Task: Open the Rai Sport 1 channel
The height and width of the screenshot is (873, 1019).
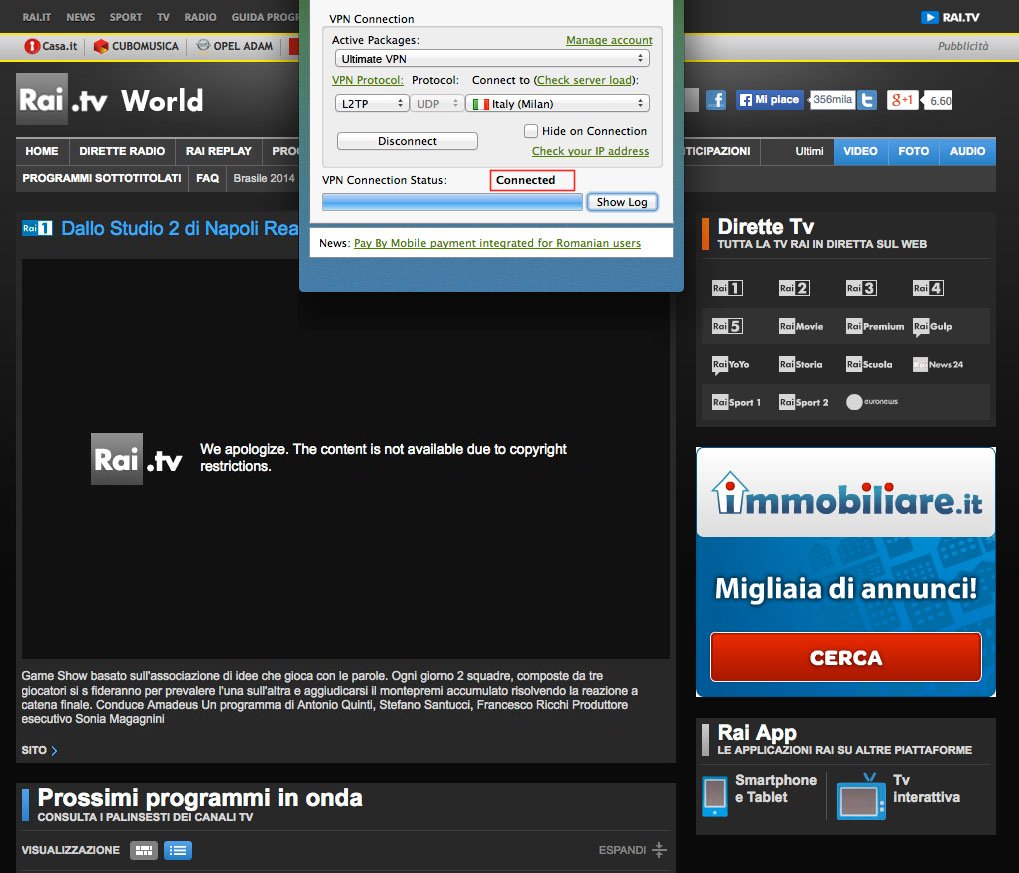Action: (736, 402)
